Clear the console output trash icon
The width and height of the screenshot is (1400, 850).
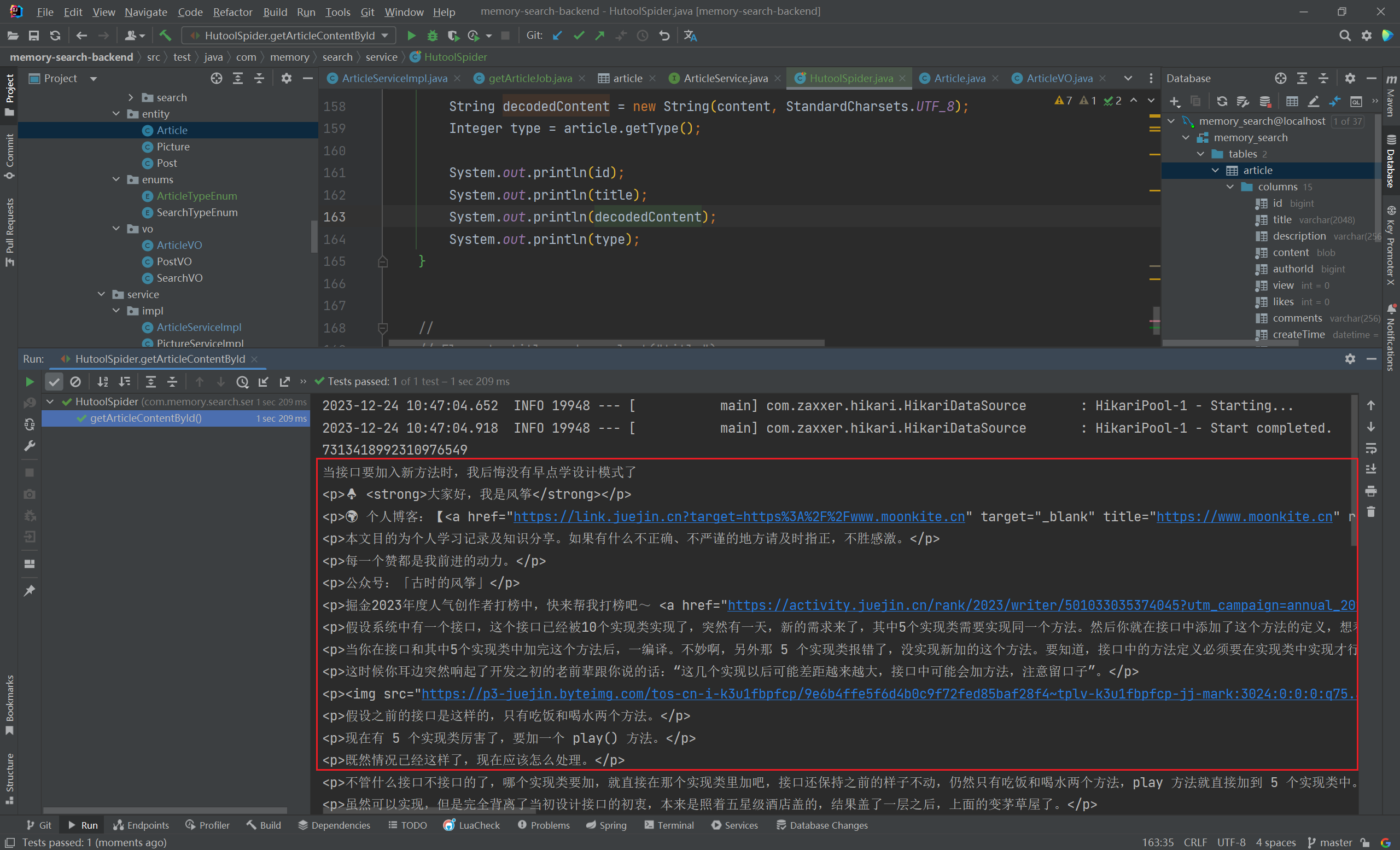[x=1371, y=512]
